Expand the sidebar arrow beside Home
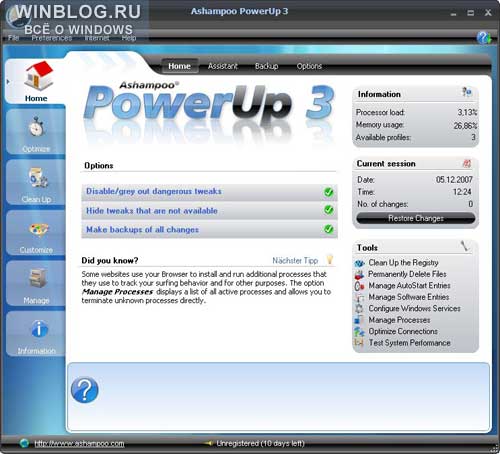This screenshot has width=500, height=454. coord(8,81)
